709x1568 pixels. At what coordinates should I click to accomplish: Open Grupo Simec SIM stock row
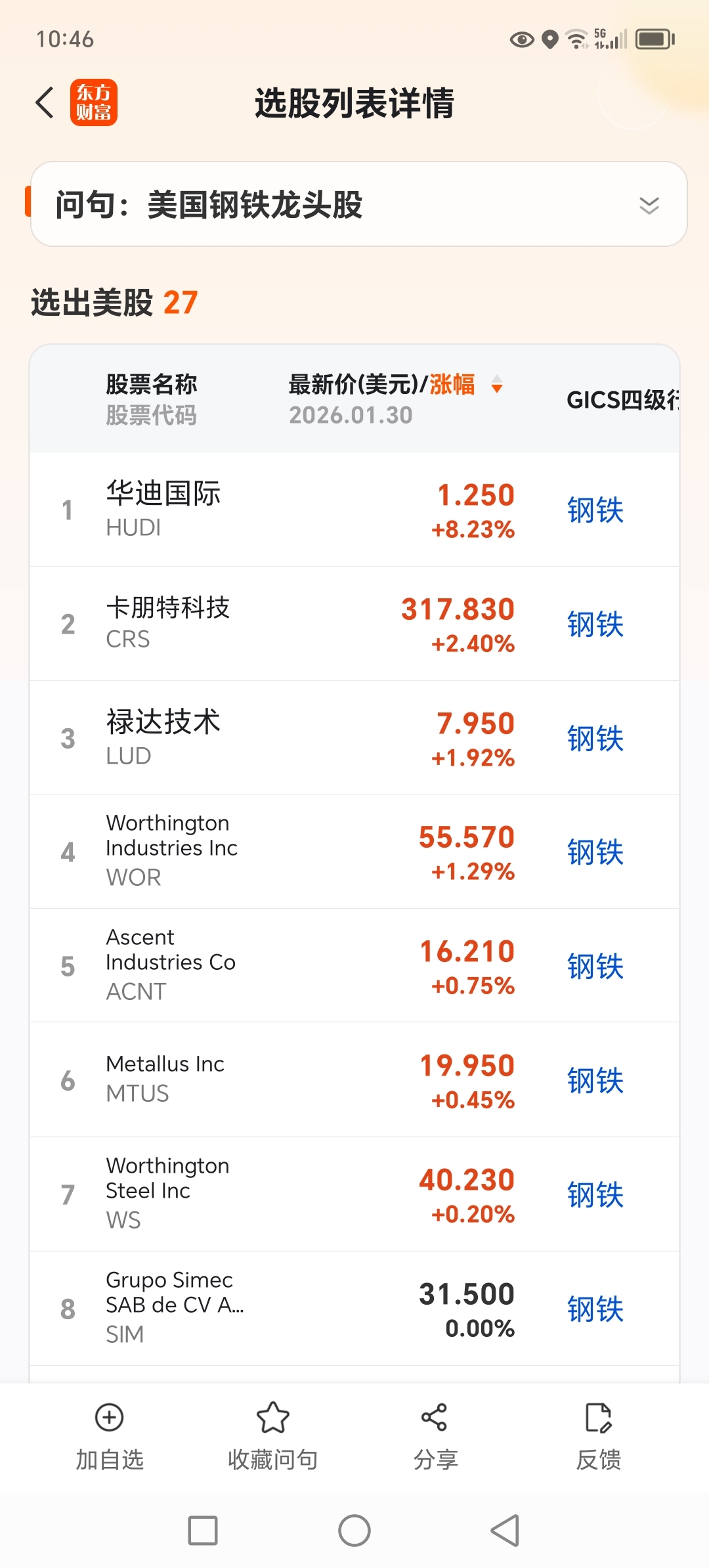tap(354, 1309)
